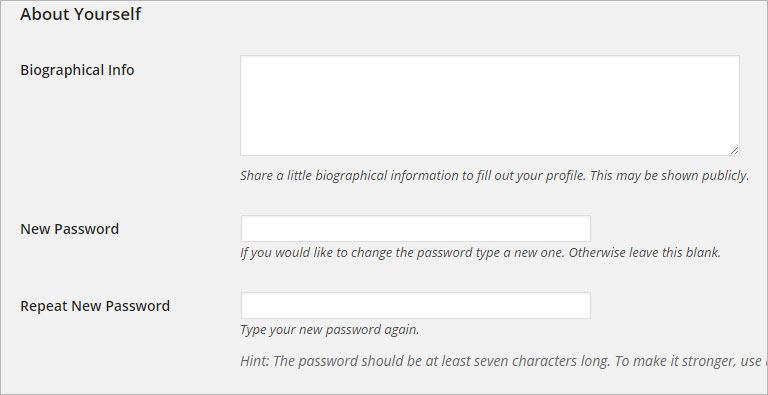
Task: Click 'Otherwise leave this blank' sentence
Action: [x=645, y=253]
